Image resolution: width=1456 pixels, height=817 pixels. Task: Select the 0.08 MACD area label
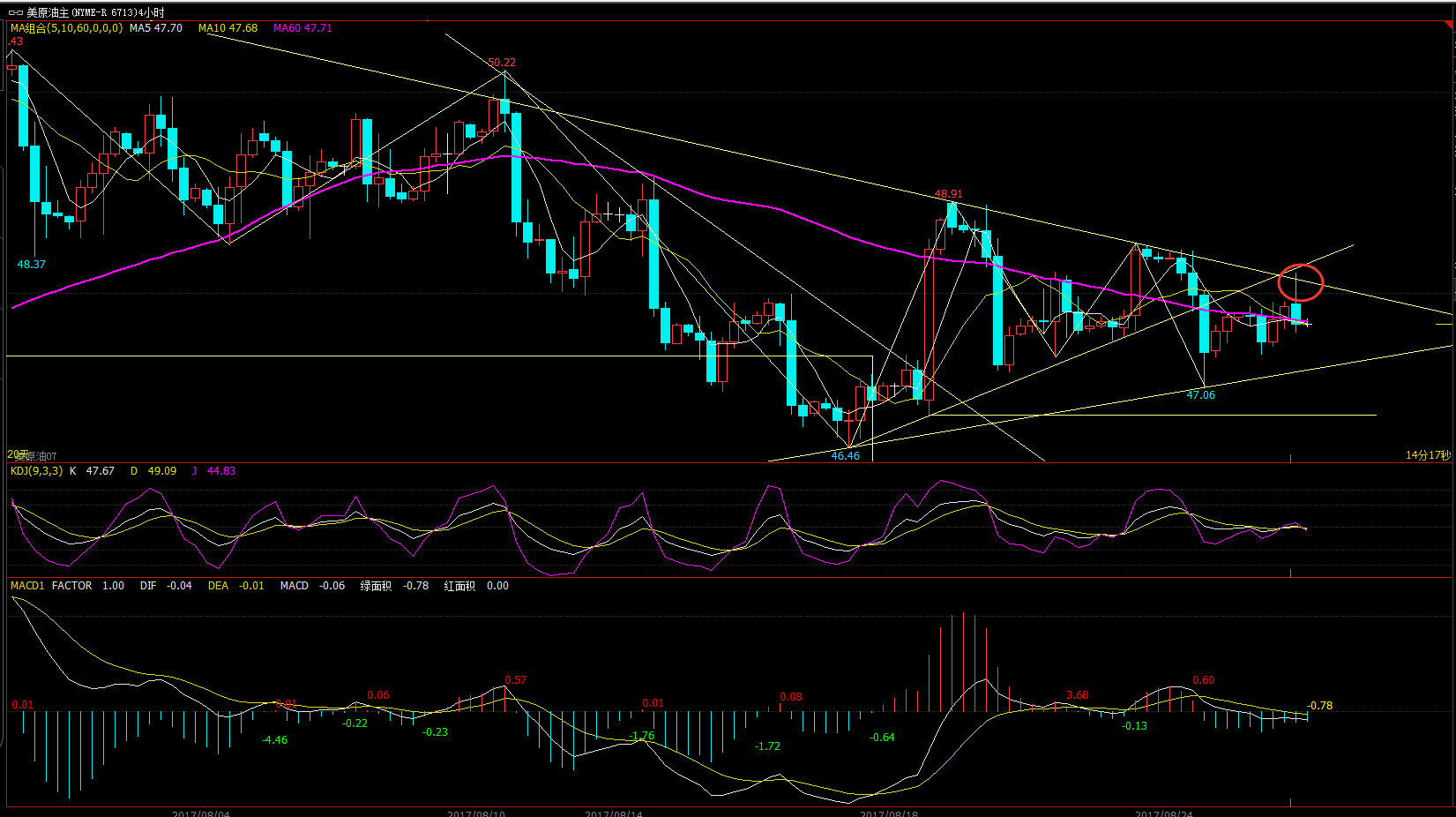(790, 697)
